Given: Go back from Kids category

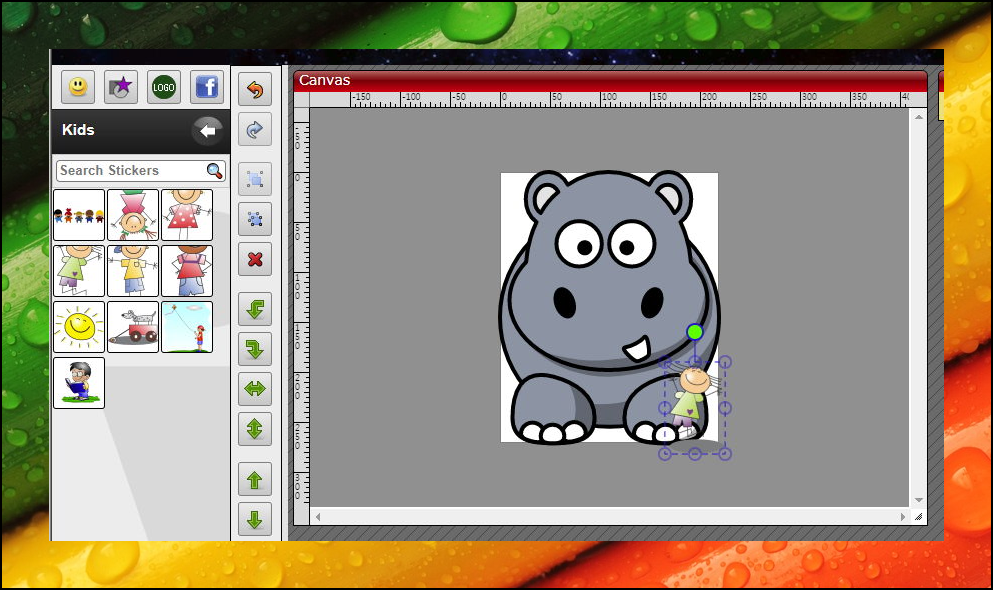Looking at the screenshot, I should [x=207, y=131].
